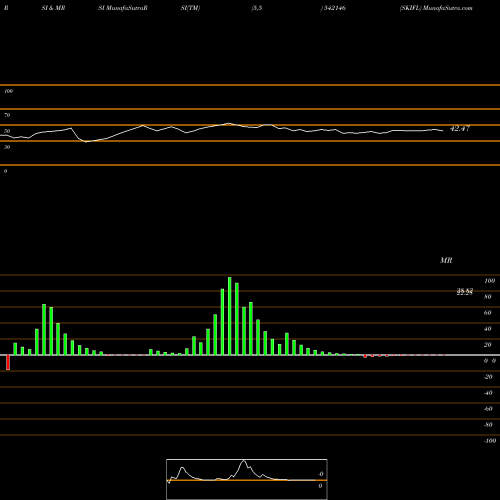Image resolution: width=500 pixels, height=500 pixels.
Task: Click the lowest dip on RSI line
Action: point(86,142)
